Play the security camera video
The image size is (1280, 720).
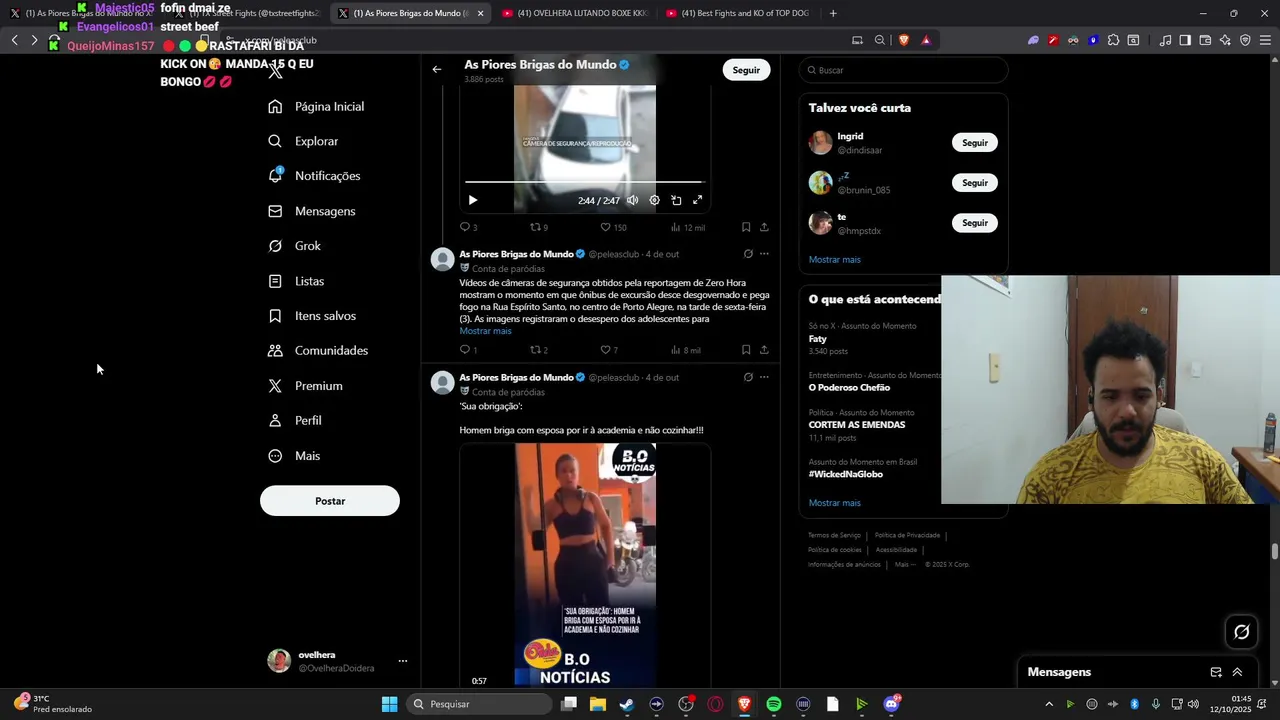[473, 200]
